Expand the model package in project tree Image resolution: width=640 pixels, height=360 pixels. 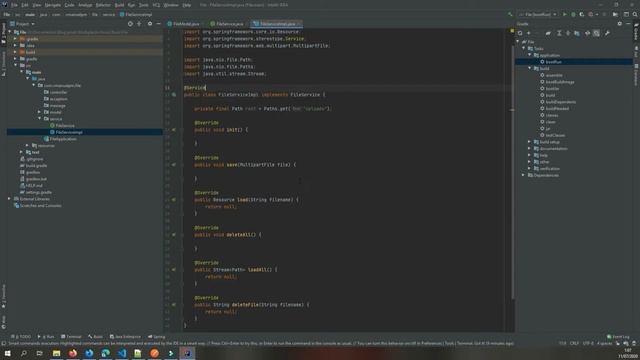(40, 112)
